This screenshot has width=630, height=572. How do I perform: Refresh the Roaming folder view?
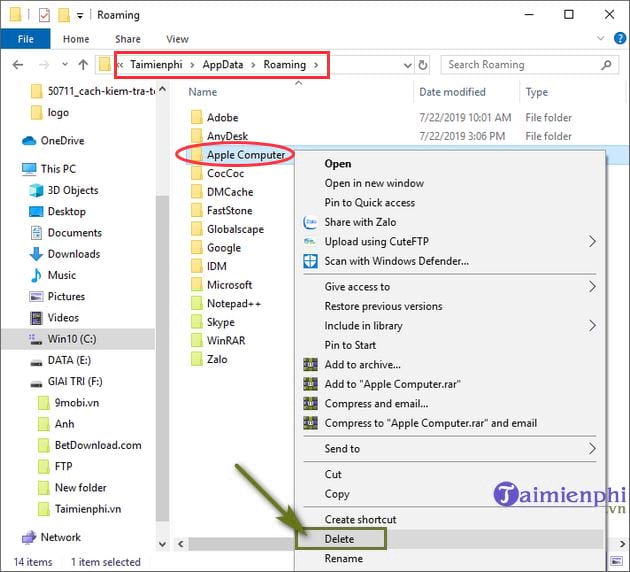pos(423,65)
